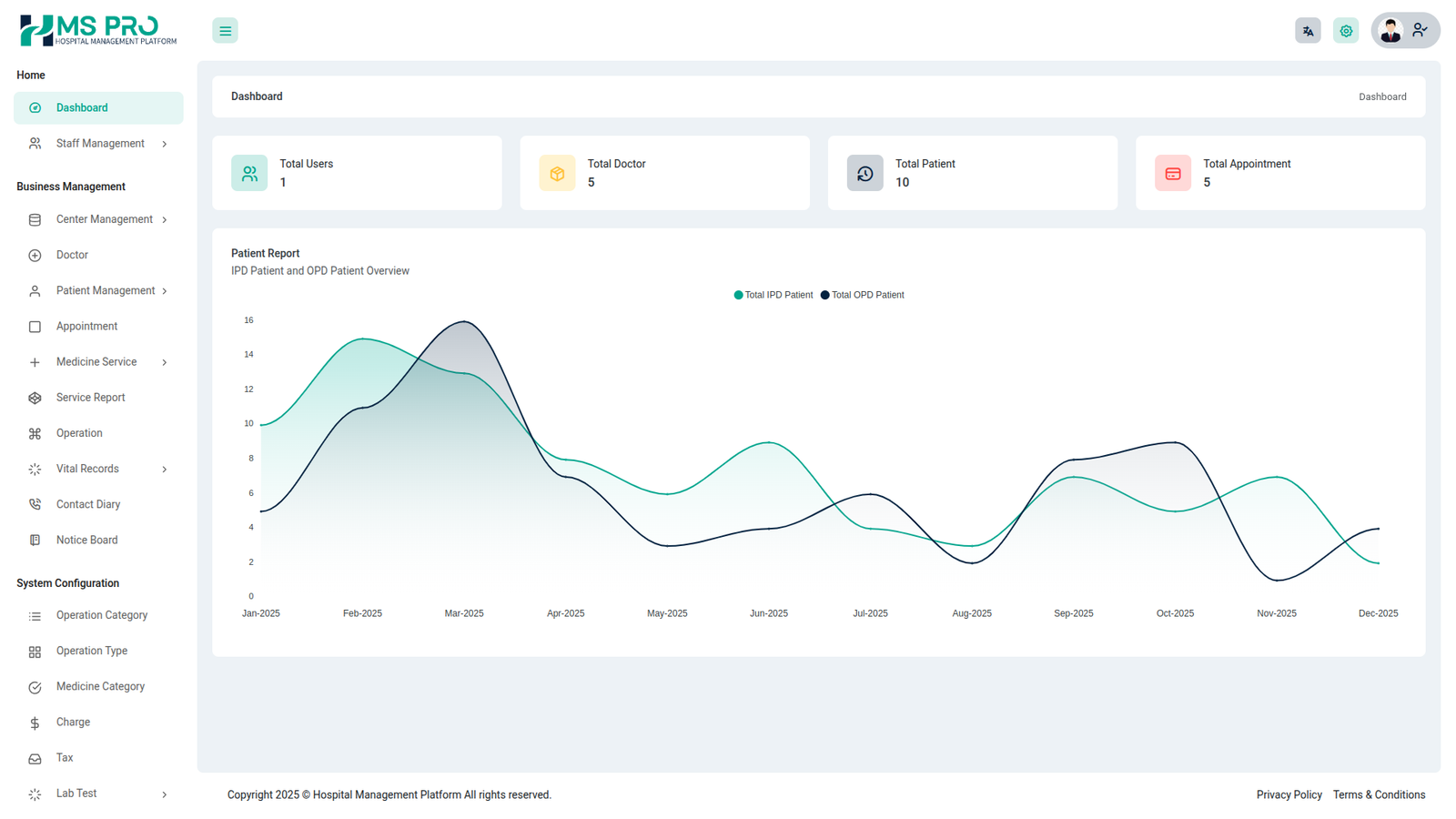This screenshot has width=1456, height=819.
Task: Click the Dashboard breadcrumb on the right
Action: tap(1382, 96)
